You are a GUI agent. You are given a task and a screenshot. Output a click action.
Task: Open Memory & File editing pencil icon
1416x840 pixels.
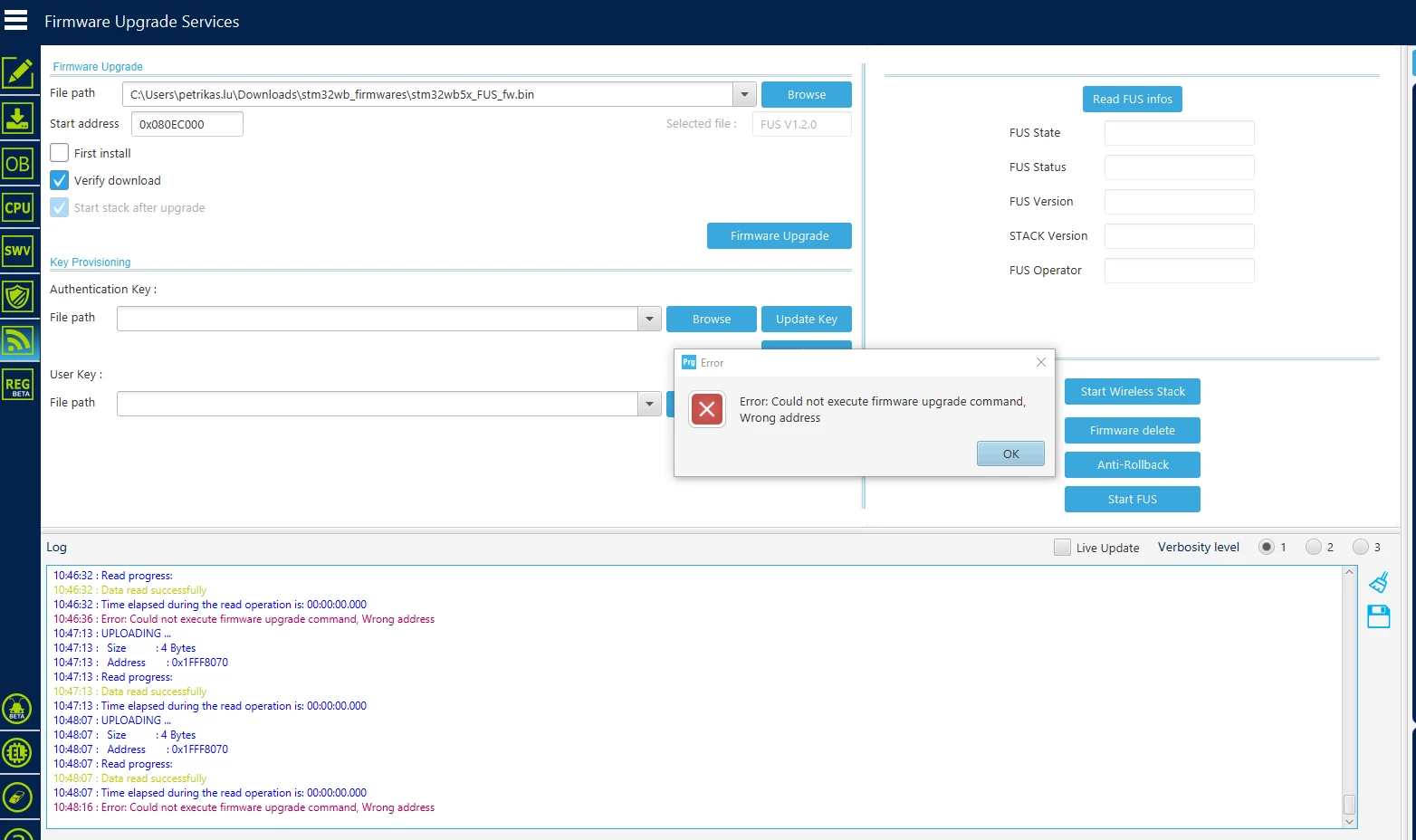(18, 72)
